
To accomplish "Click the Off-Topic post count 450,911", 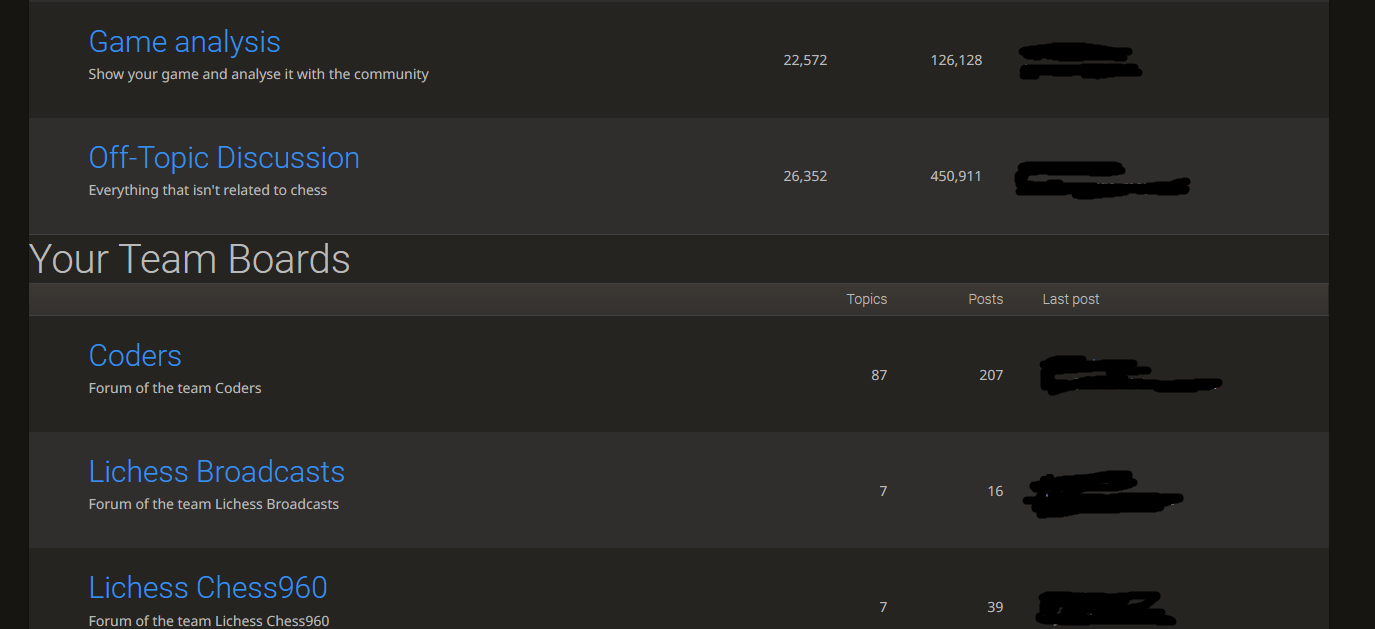I will (x=954, y=176).
